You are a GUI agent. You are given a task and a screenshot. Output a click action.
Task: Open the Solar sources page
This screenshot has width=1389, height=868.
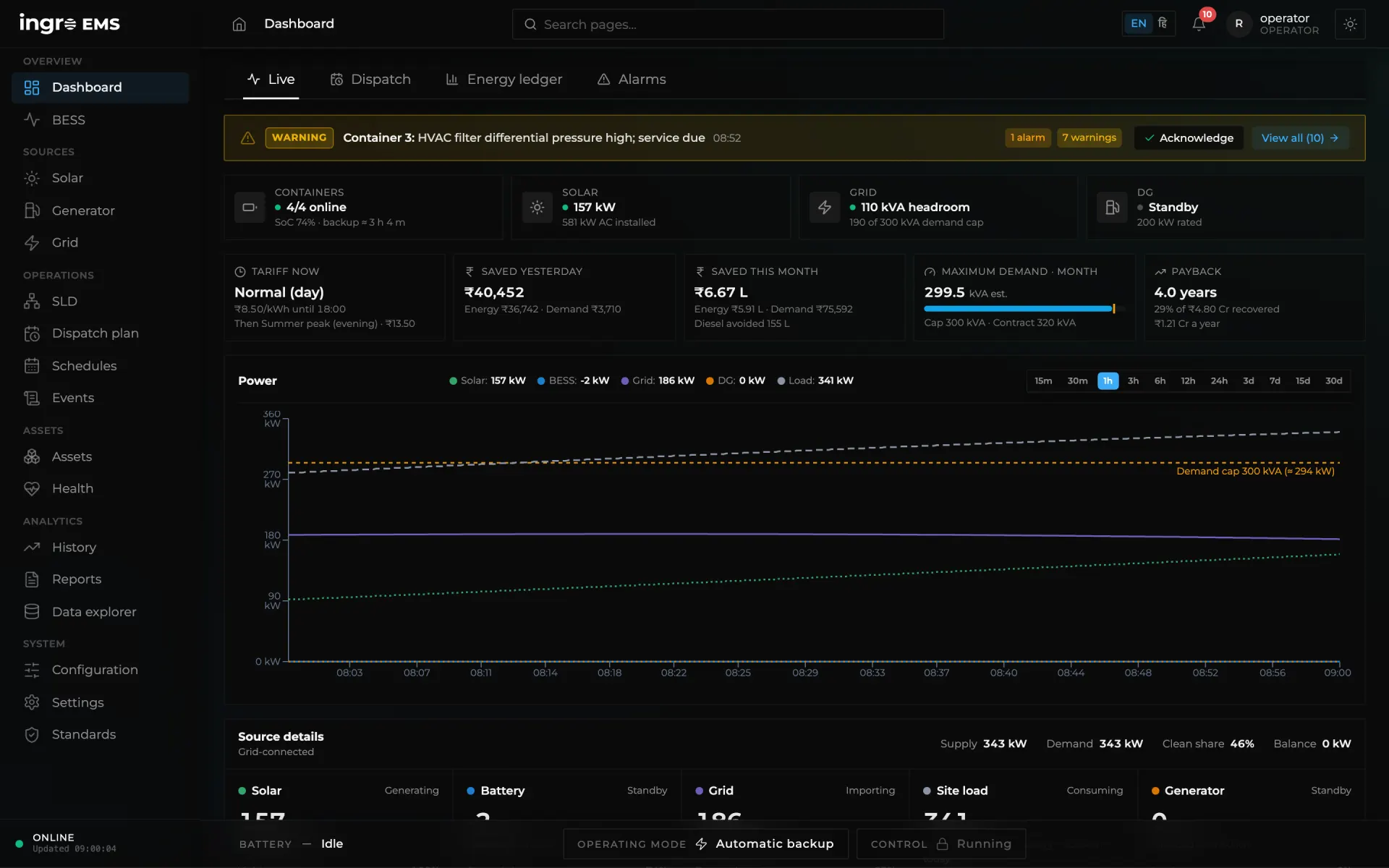[x=100, y=178]
